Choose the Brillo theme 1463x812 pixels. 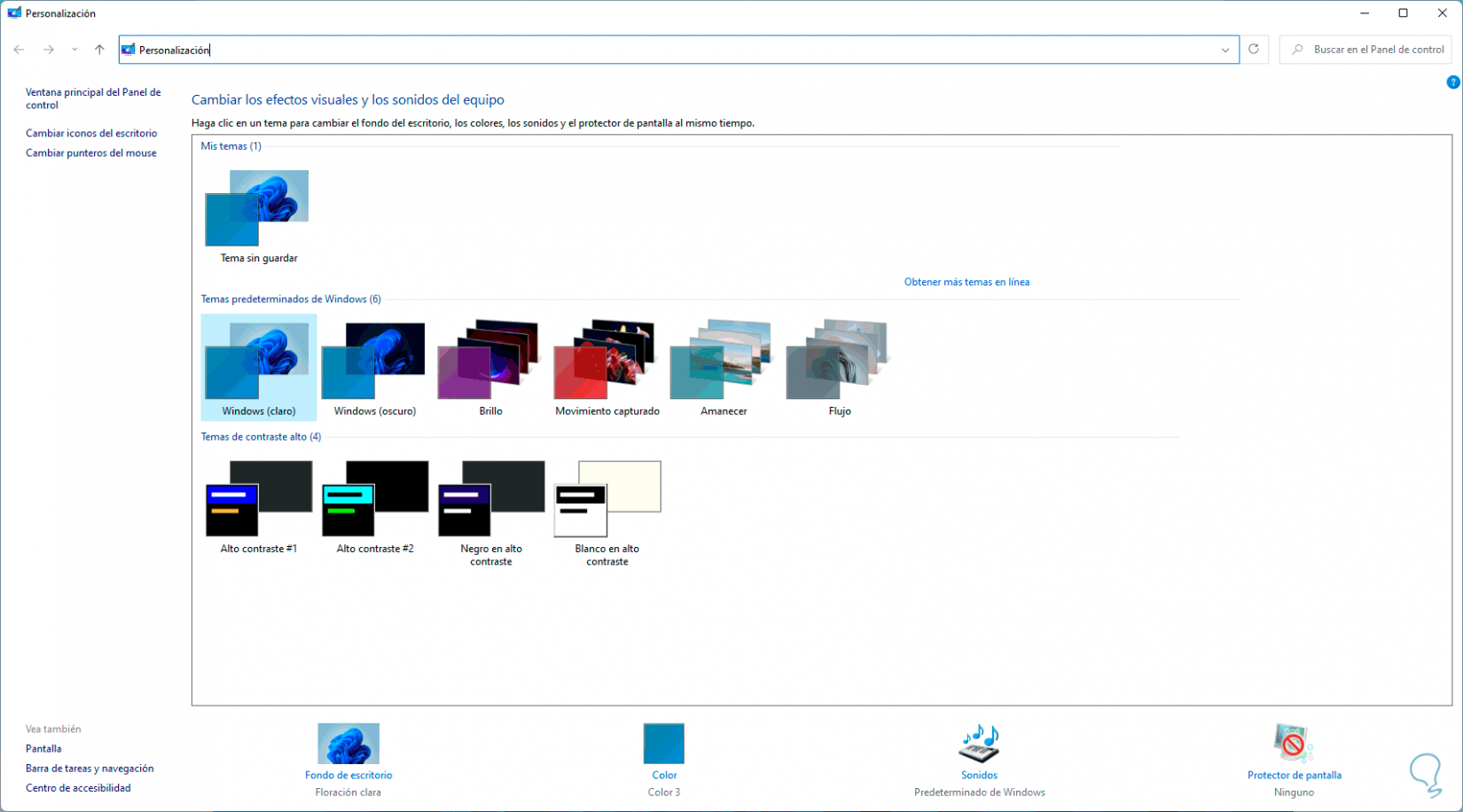coord(490,367)
